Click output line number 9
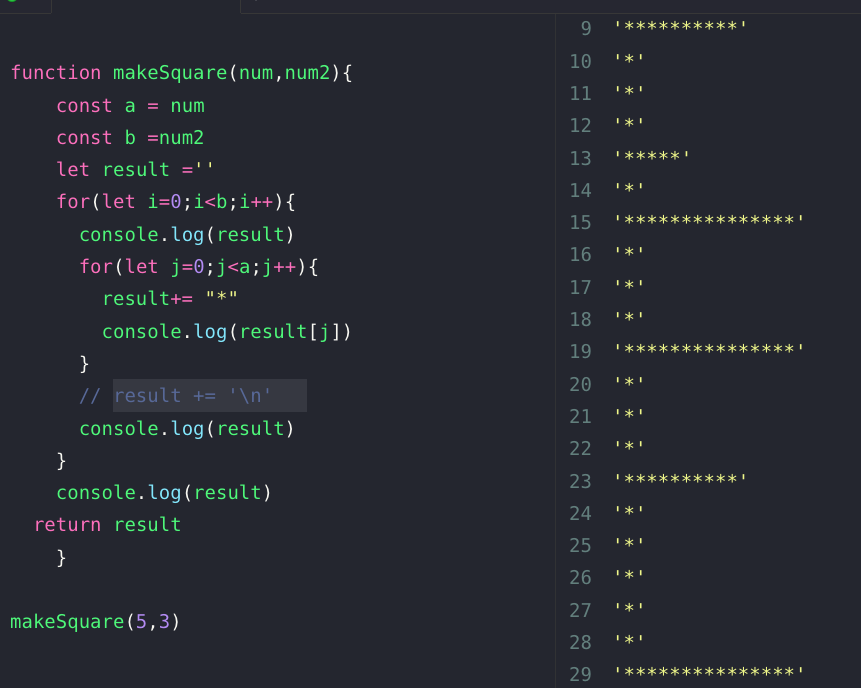 pos(586,29)
